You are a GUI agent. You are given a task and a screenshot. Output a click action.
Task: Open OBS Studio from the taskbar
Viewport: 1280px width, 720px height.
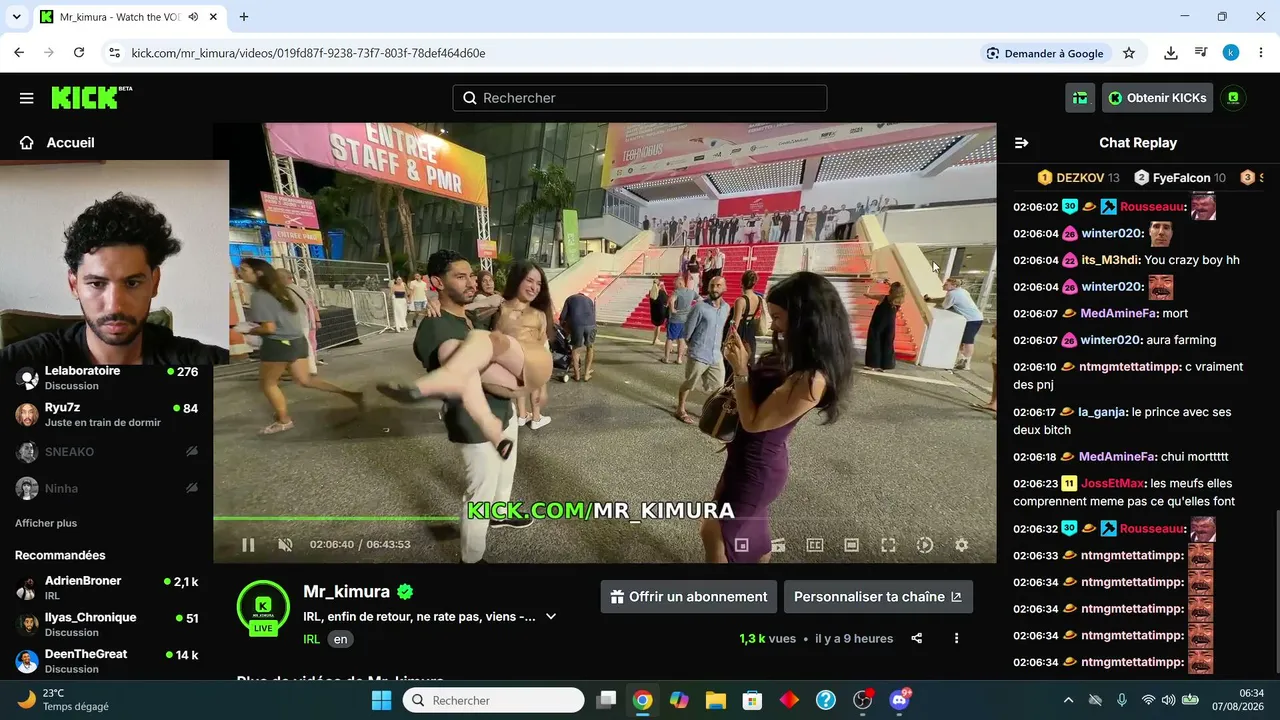[x=862, y=700]
